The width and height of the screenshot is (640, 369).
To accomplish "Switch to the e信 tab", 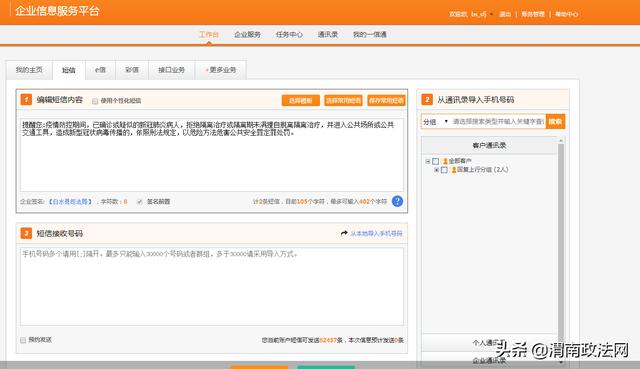I will [100, 70].
